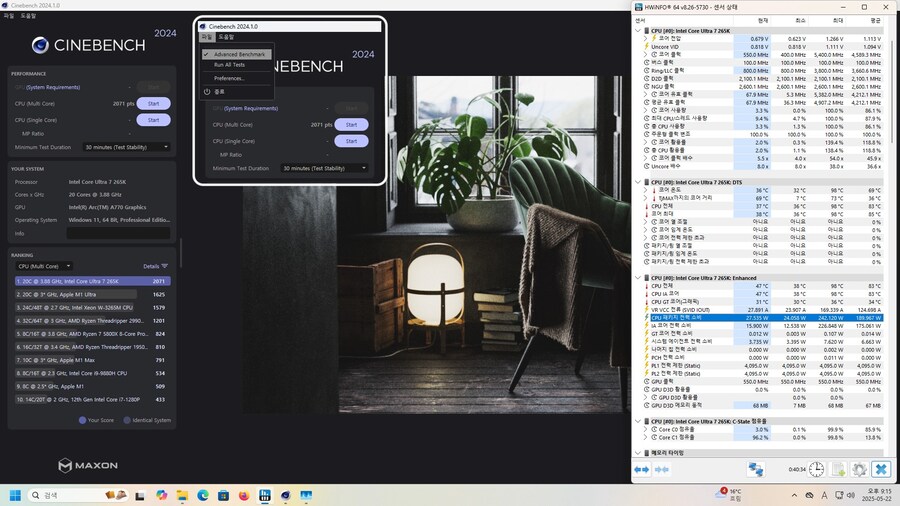Open Task View from the taskbar
Screen dimensions: 900x506
point(139,496)
